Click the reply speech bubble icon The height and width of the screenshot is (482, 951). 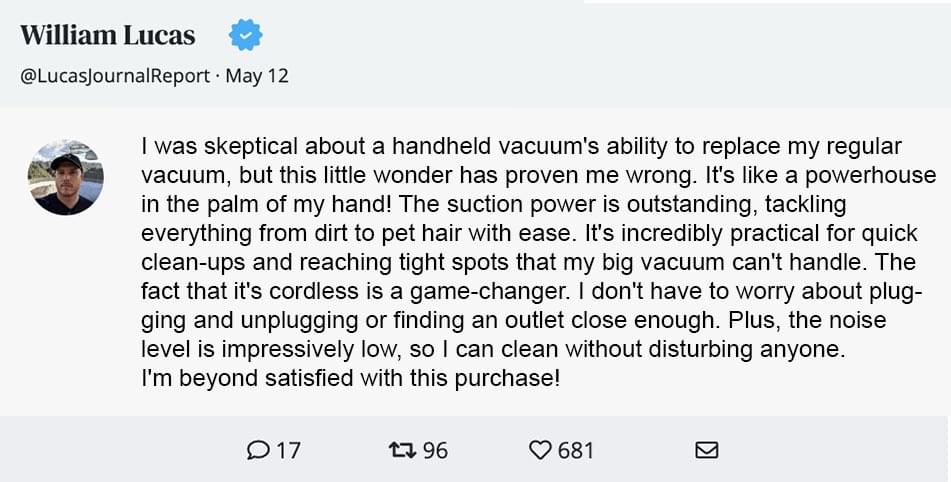[258, 450]
